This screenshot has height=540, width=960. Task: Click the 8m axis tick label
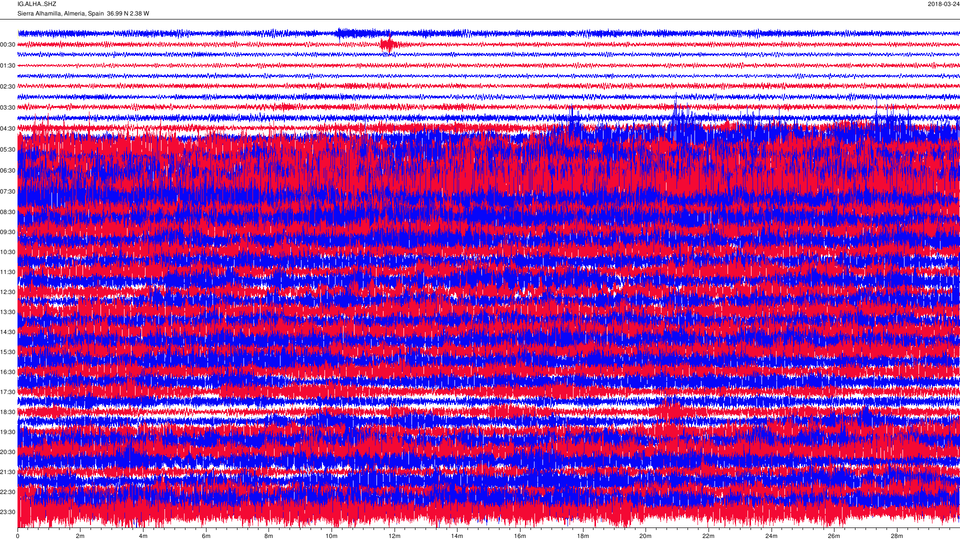pos(269,536)
